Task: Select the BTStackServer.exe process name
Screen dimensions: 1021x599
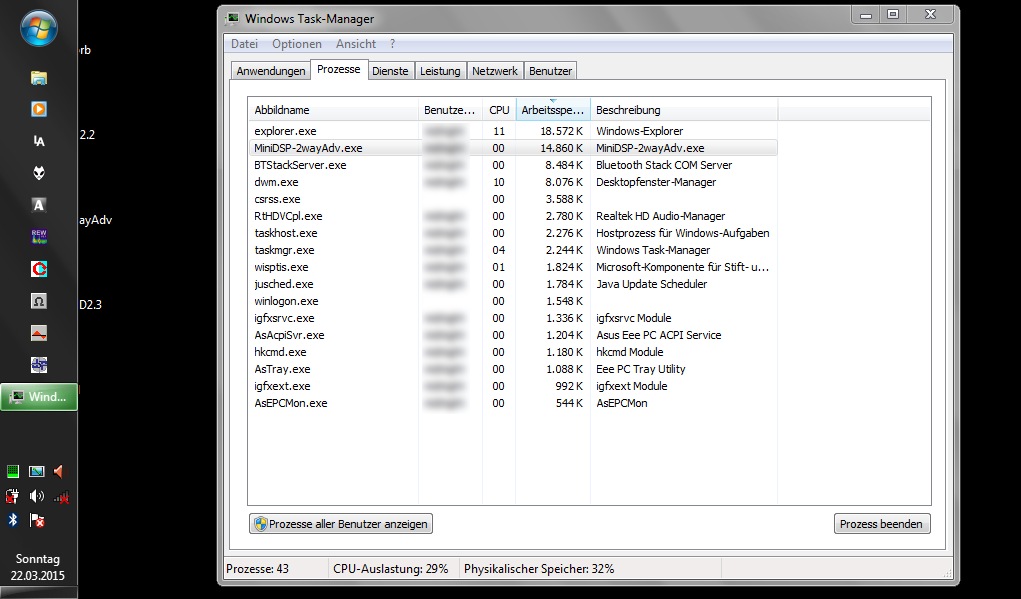Action: point(300,165)
